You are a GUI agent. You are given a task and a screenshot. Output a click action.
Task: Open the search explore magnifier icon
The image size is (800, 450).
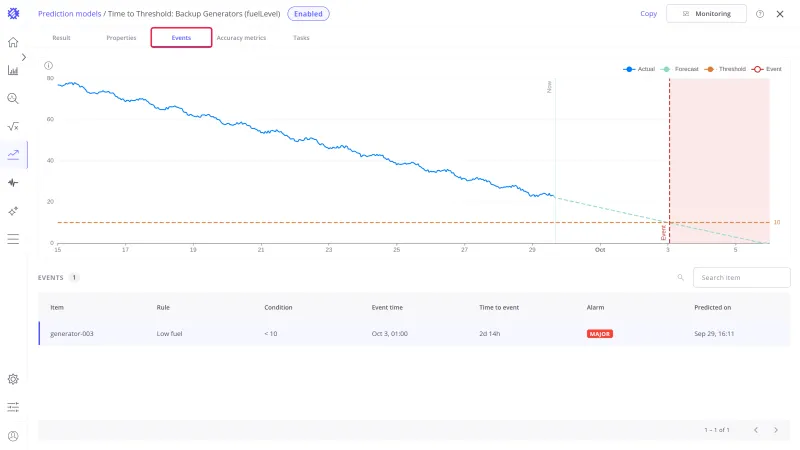point(13,98)
